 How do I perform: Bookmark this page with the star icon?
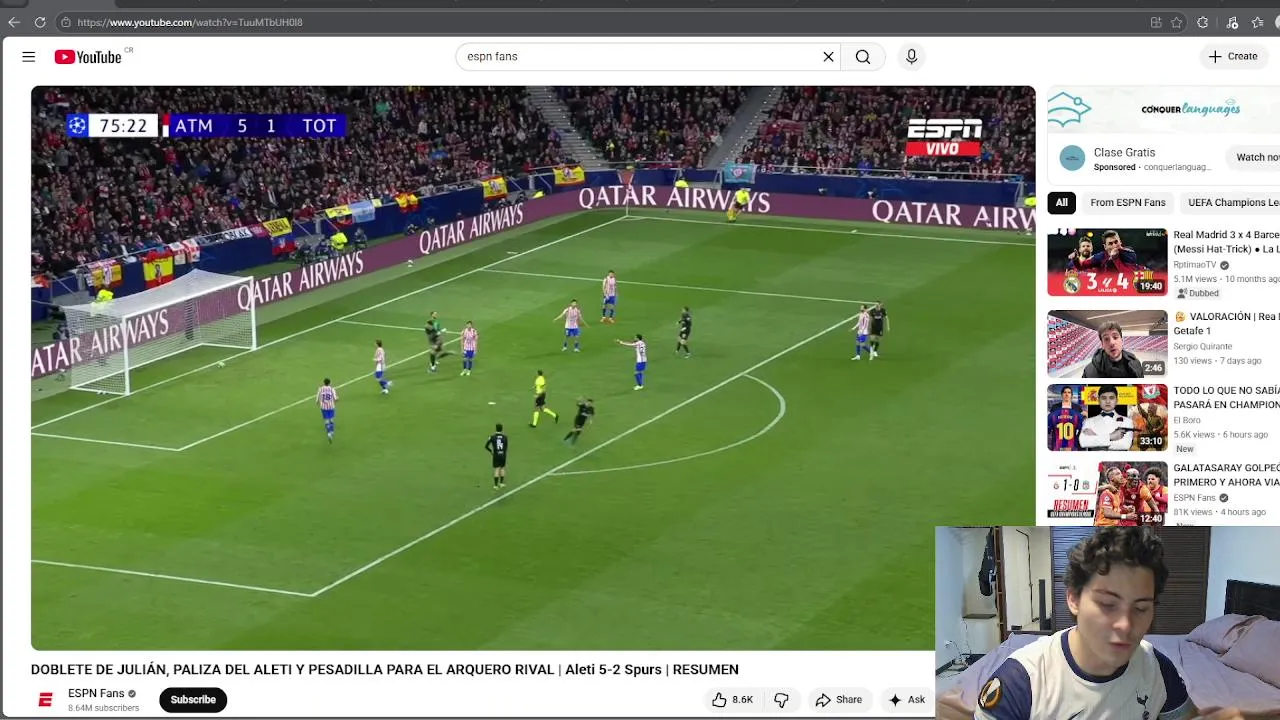pyautogui.click(x=1177, y=22)
